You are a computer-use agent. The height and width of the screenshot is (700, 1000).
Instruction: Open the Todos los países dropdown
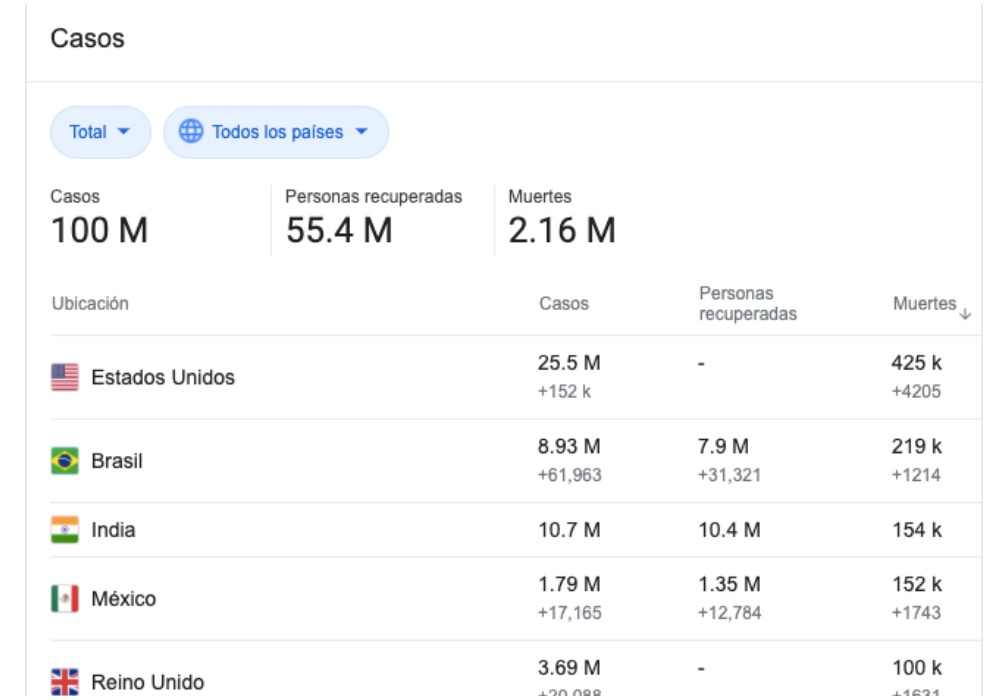[277, 131]
